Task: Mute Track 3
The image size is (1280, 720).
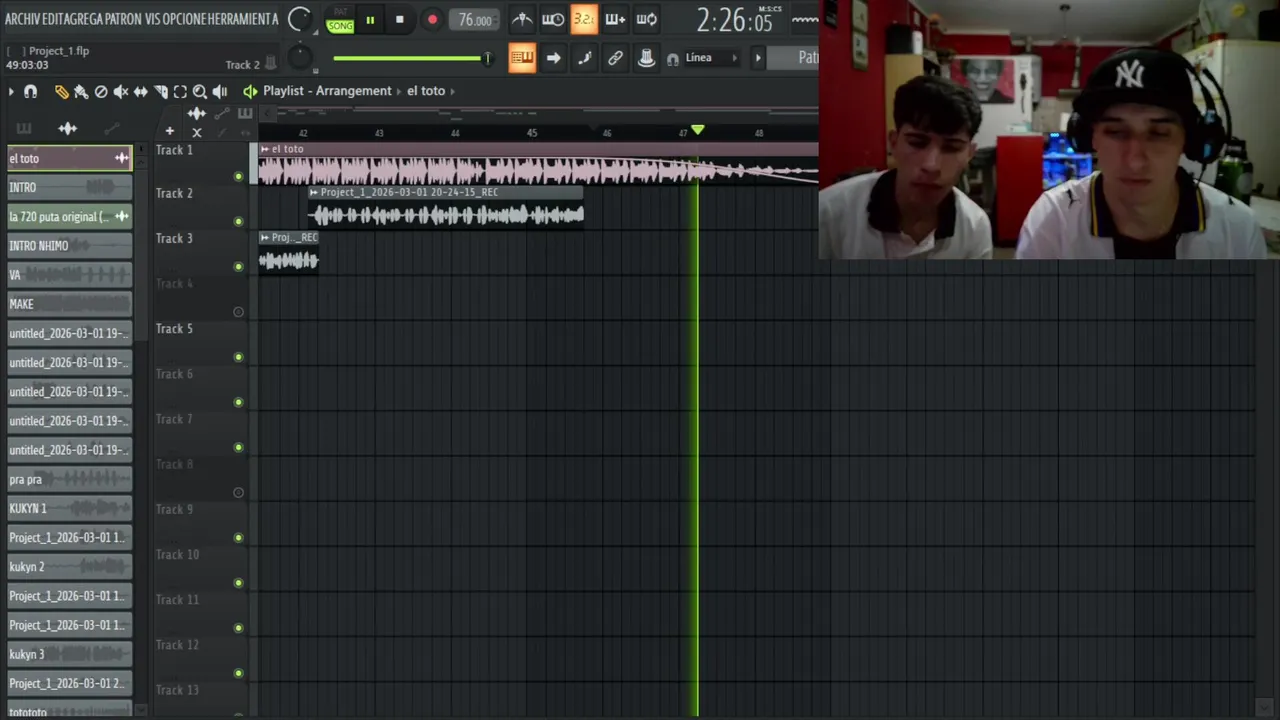Action: (238, 267)
